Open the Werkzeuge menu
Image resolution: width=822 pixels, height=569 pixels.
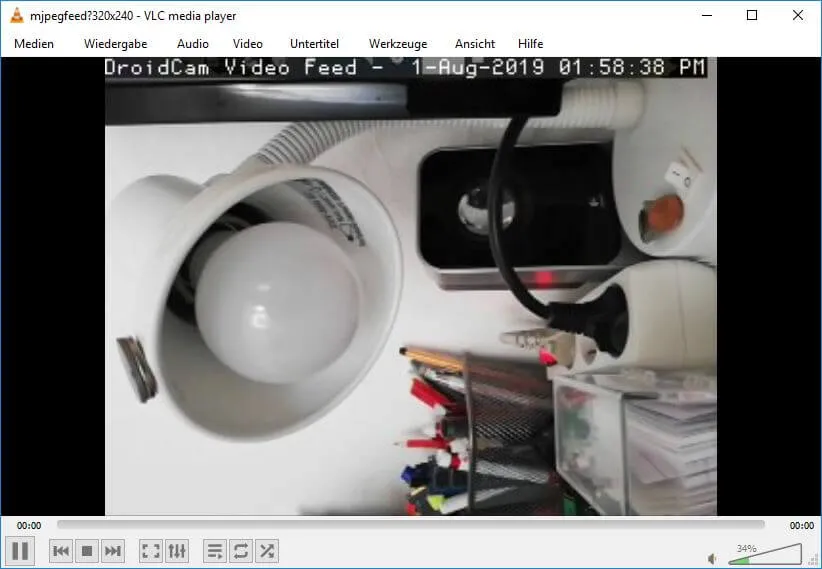(398, 44)
